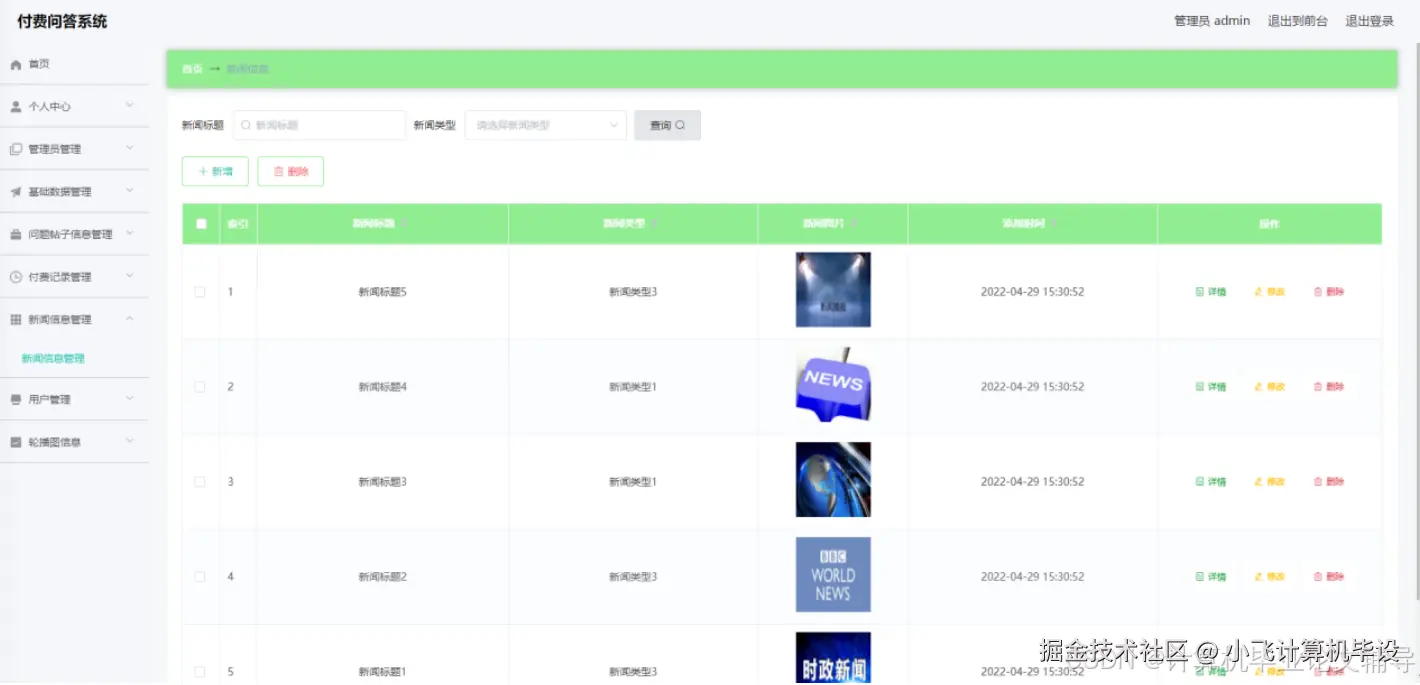This screenshot has width=1420, height=685.
Task: Open the blue NEWS key thumbnail
Action: [833, 384]
